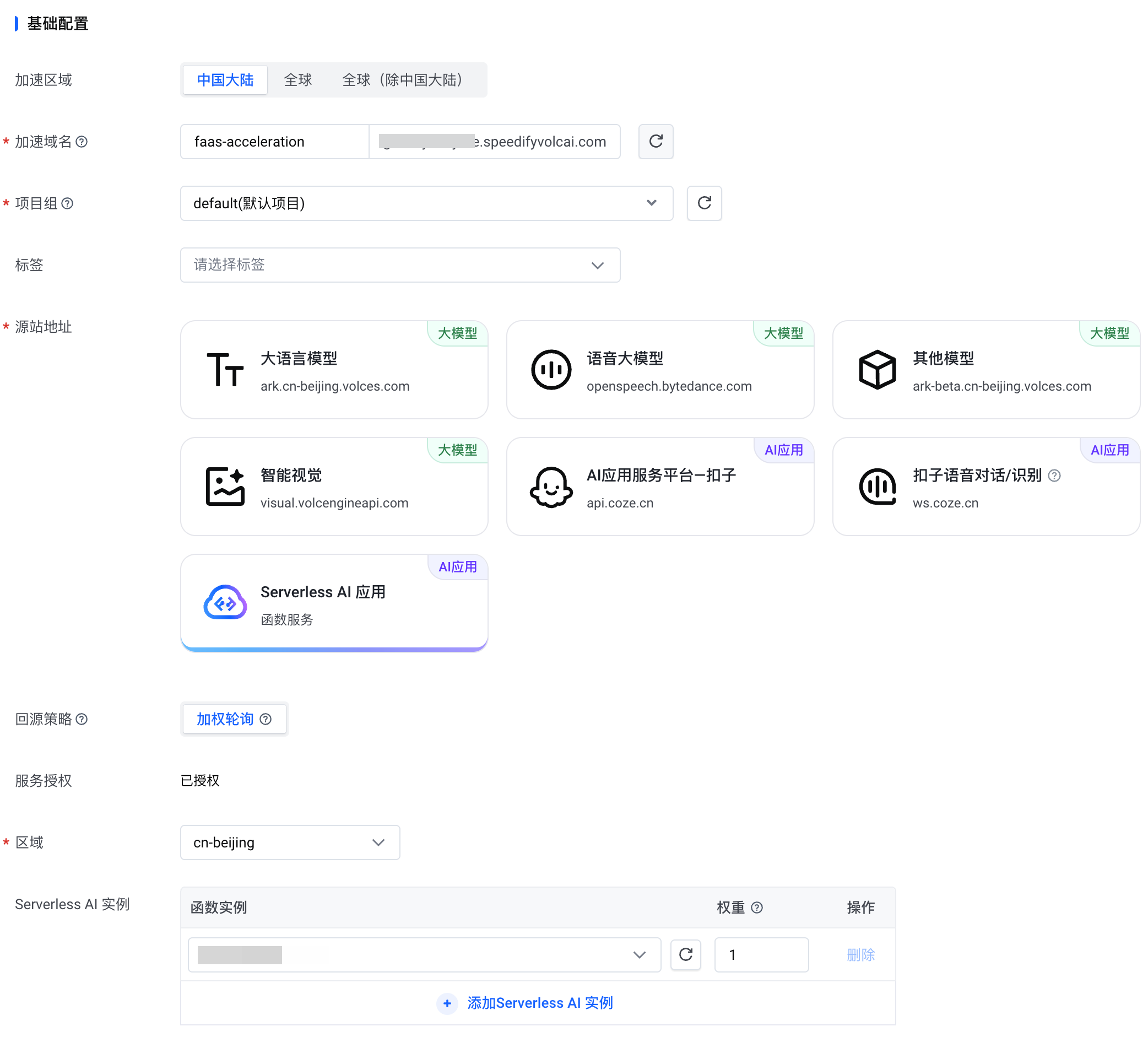The width and height of the screenshot is (1148, 1048).
Task: Click the 扣子 Coze mascot icon
Action: click(x=551, y=487)
